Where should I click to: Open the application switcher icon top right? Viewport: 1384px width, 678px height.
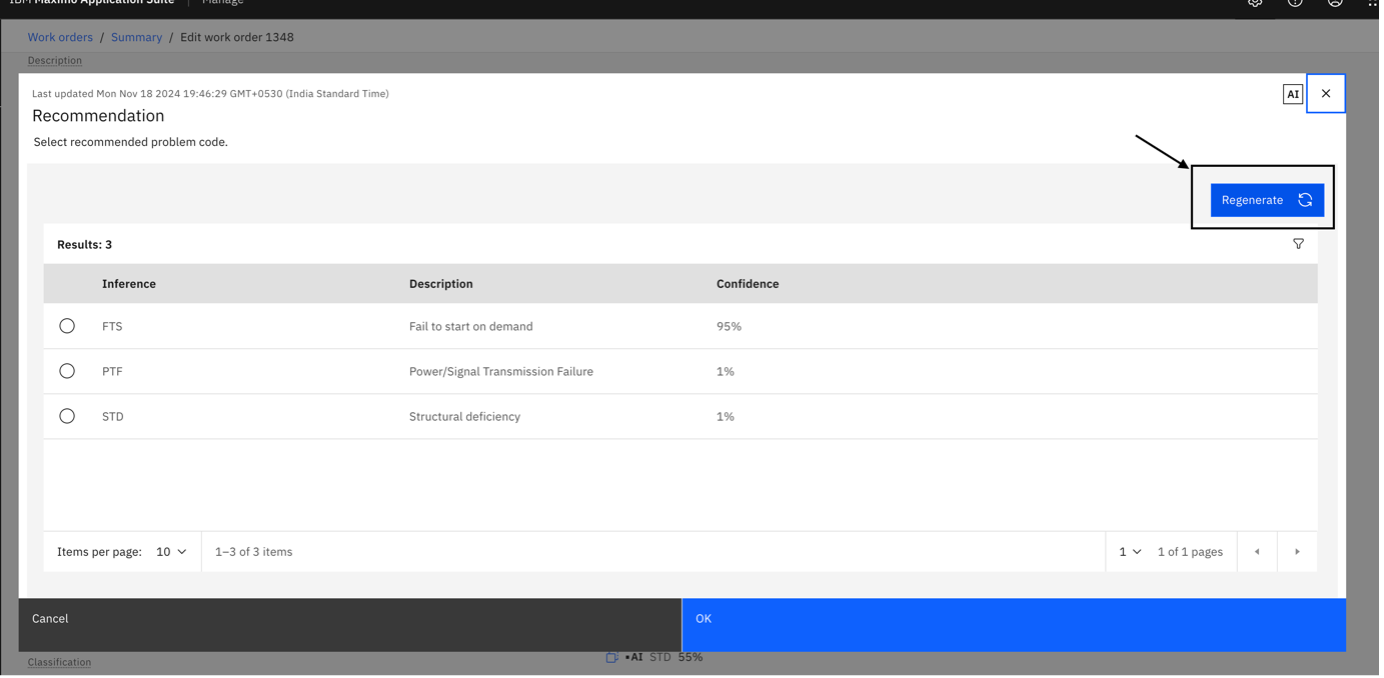tap(1372, 5)
